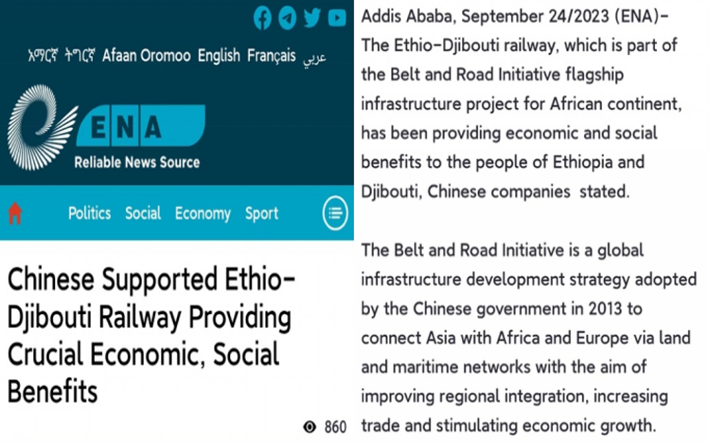
Task: Open the Social section
Action: (x=143, y=213)
